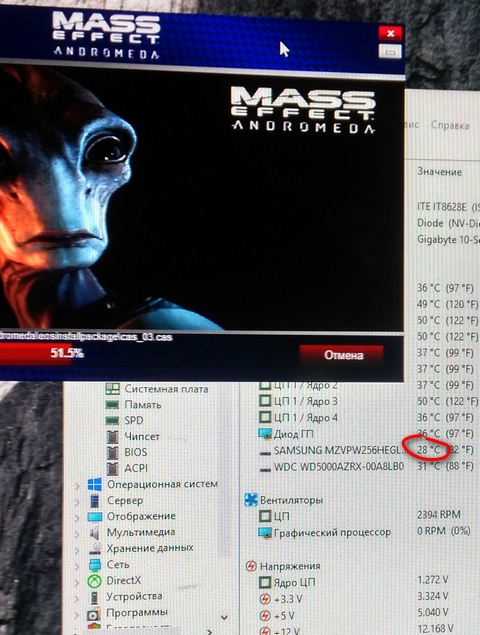Expand the Отображение tree node
The width and height of the screenshot is (480, 635).
pyautogui.click(x=77, y=517)
